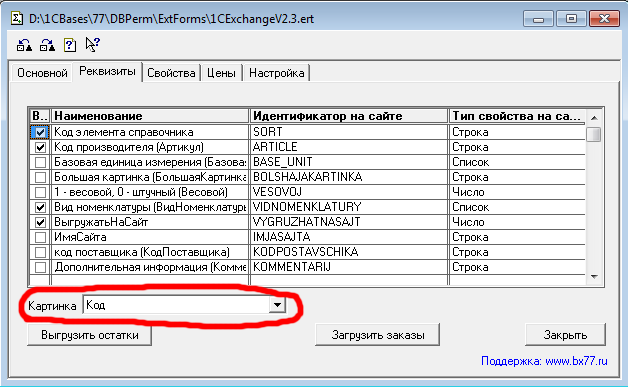Image resolution: width=628 pixels, height=387 pixels.
Task: Click the Загрузить заказы button
Action: pos(378,335)
